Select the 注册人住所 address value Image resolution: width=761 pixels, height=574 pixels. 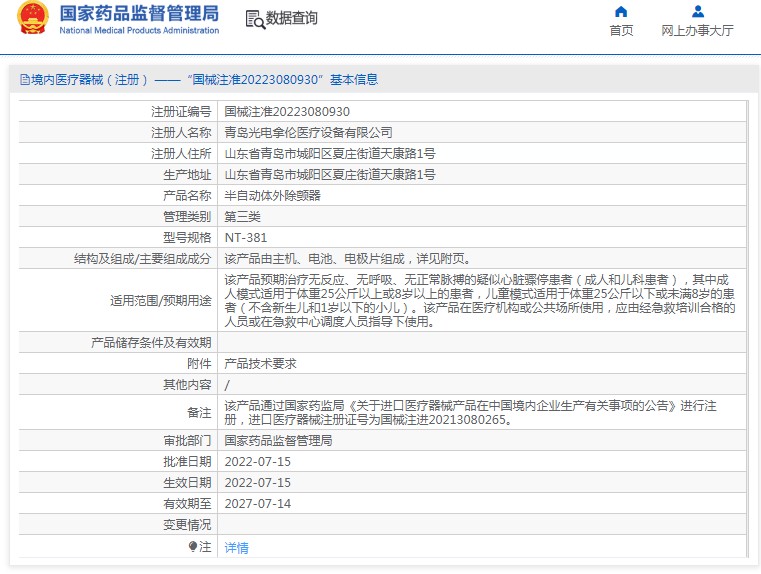point(330,154)
